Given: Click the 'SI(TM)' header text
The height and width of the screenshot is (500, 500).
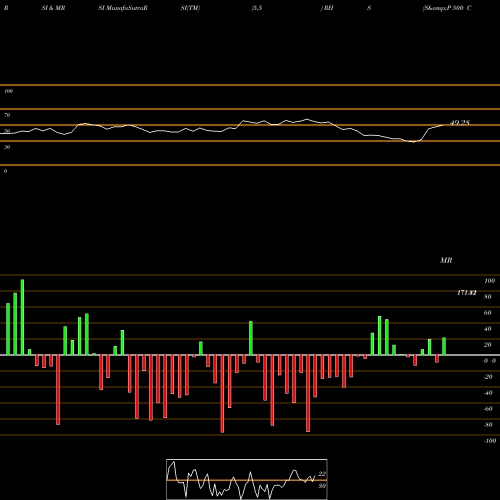Looking at the screenshot, I should point(190,8).
